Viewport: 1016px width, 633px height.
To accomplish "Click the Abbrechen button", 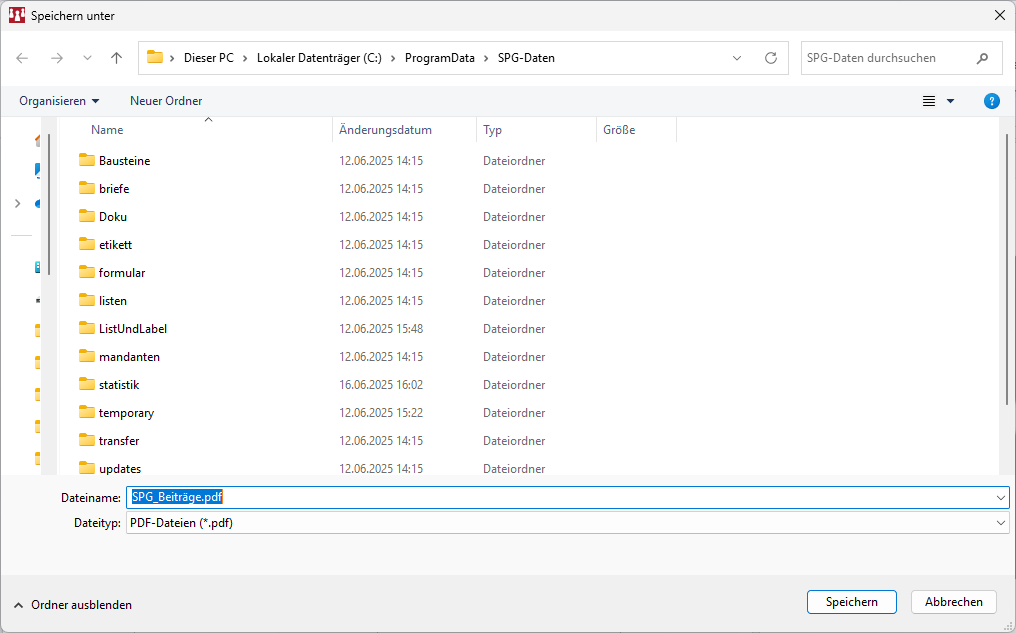I will pos(953,602).
